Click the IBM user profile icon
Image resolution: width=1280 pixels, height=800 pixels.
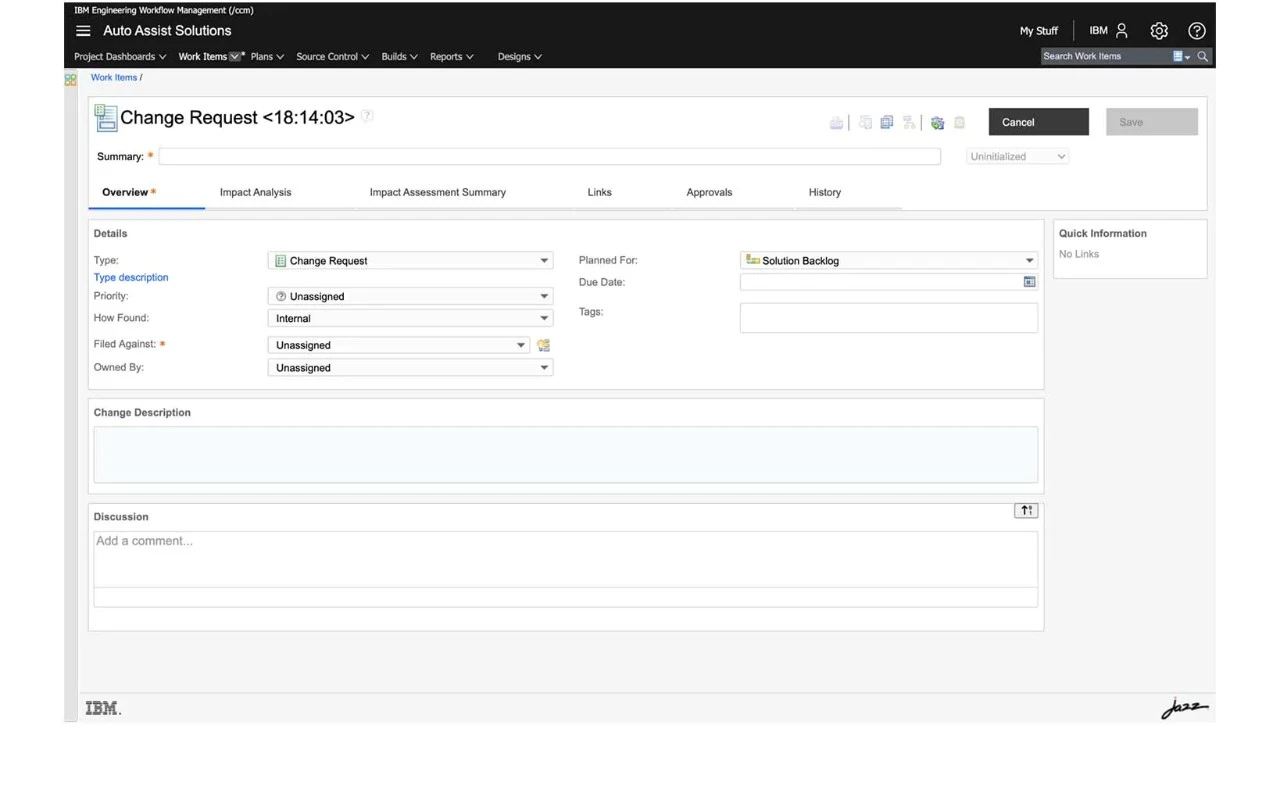[1122, 31]
